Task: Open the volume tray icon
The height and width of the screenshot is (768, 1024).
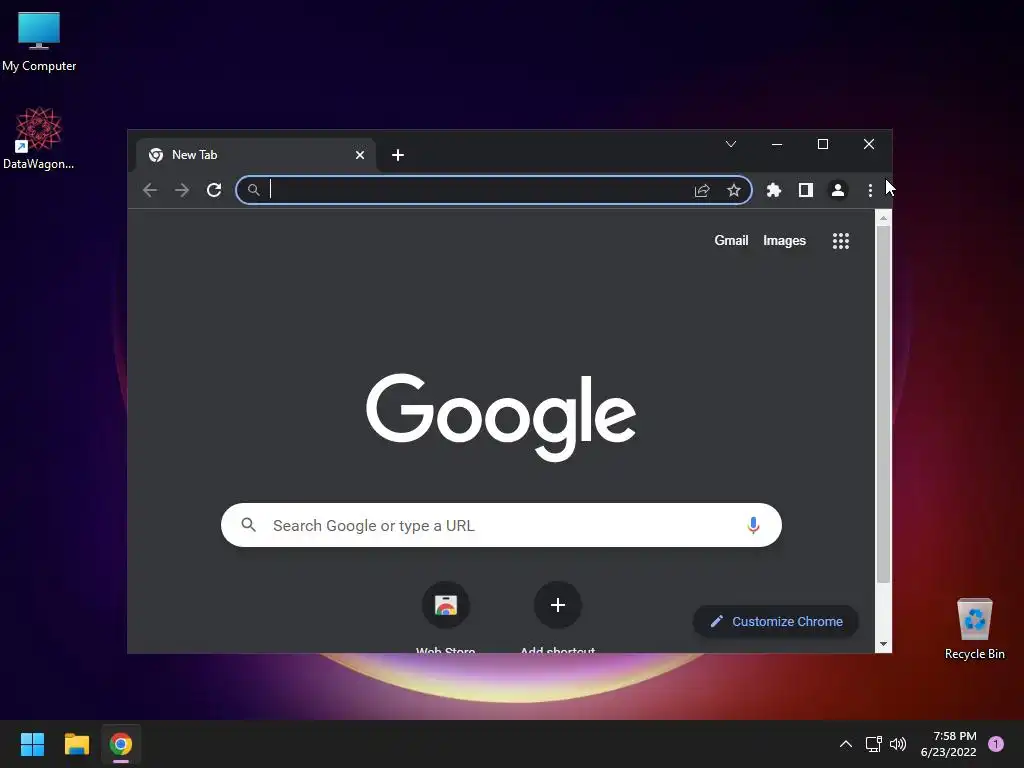Action: click(899, 744)
